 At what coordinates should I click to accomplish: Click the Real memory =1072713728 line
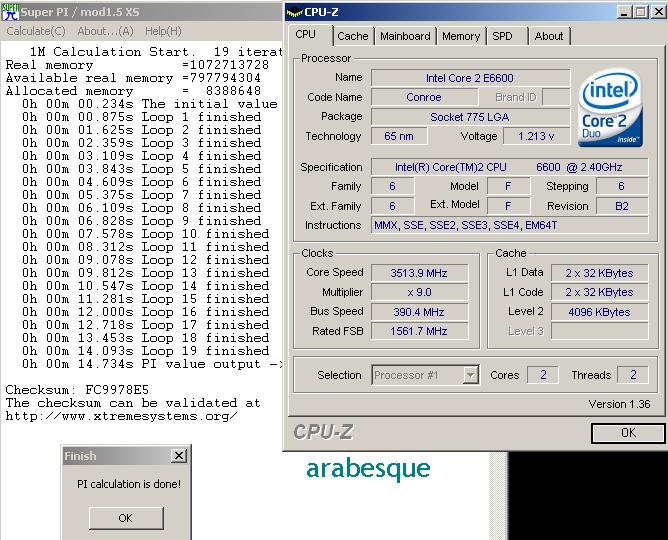coord(137,65)
